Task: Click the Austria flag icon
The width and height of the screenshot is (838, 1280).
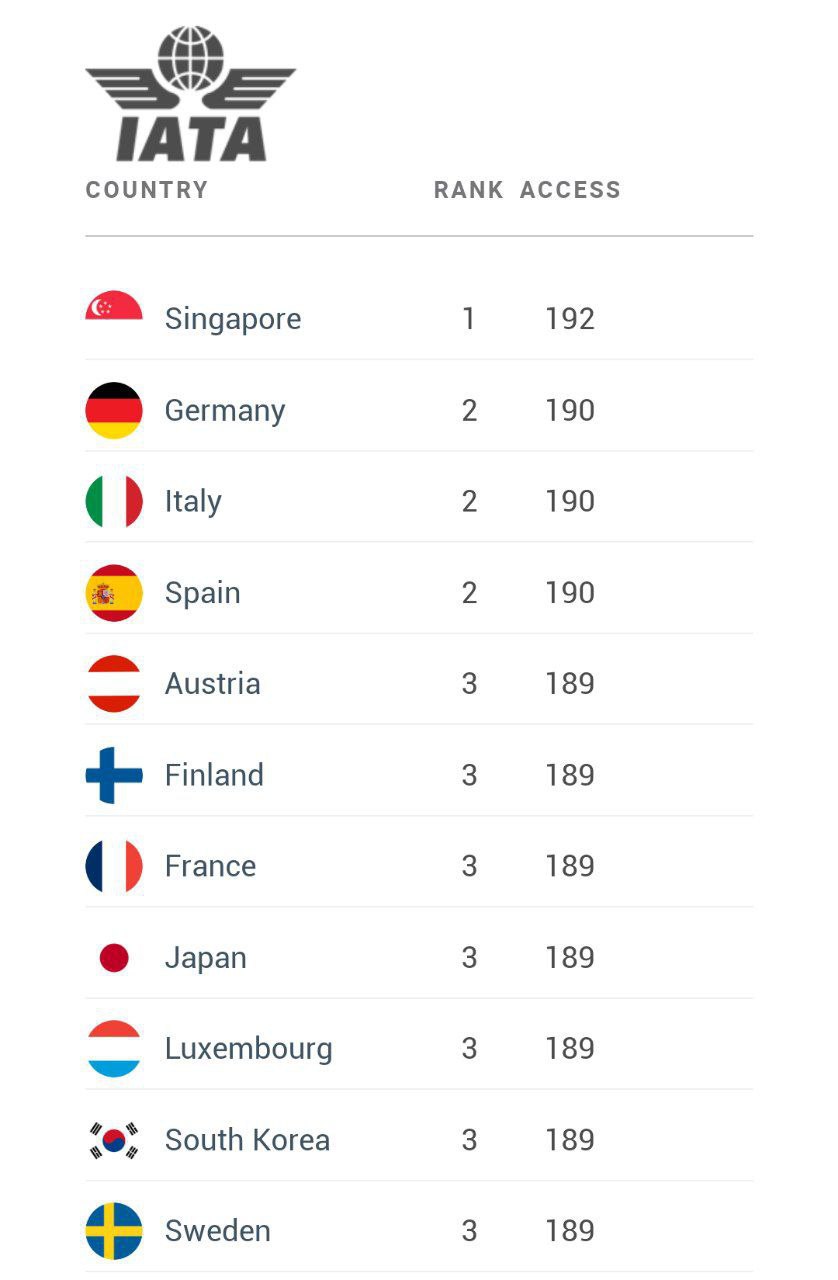Action: [114, 684]
